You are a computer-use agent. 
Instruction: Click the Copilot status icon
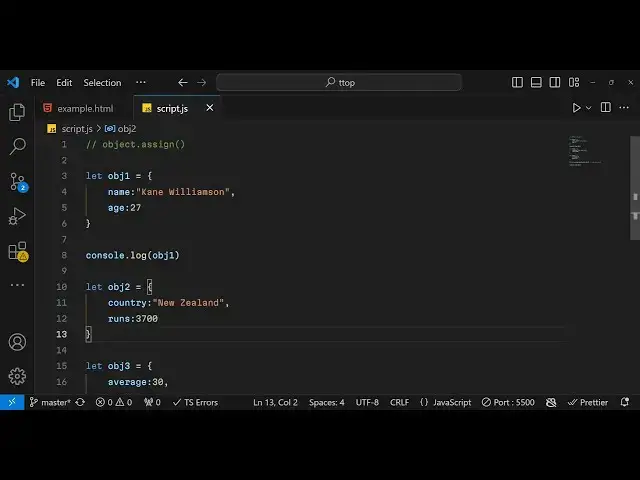(551, 402)
